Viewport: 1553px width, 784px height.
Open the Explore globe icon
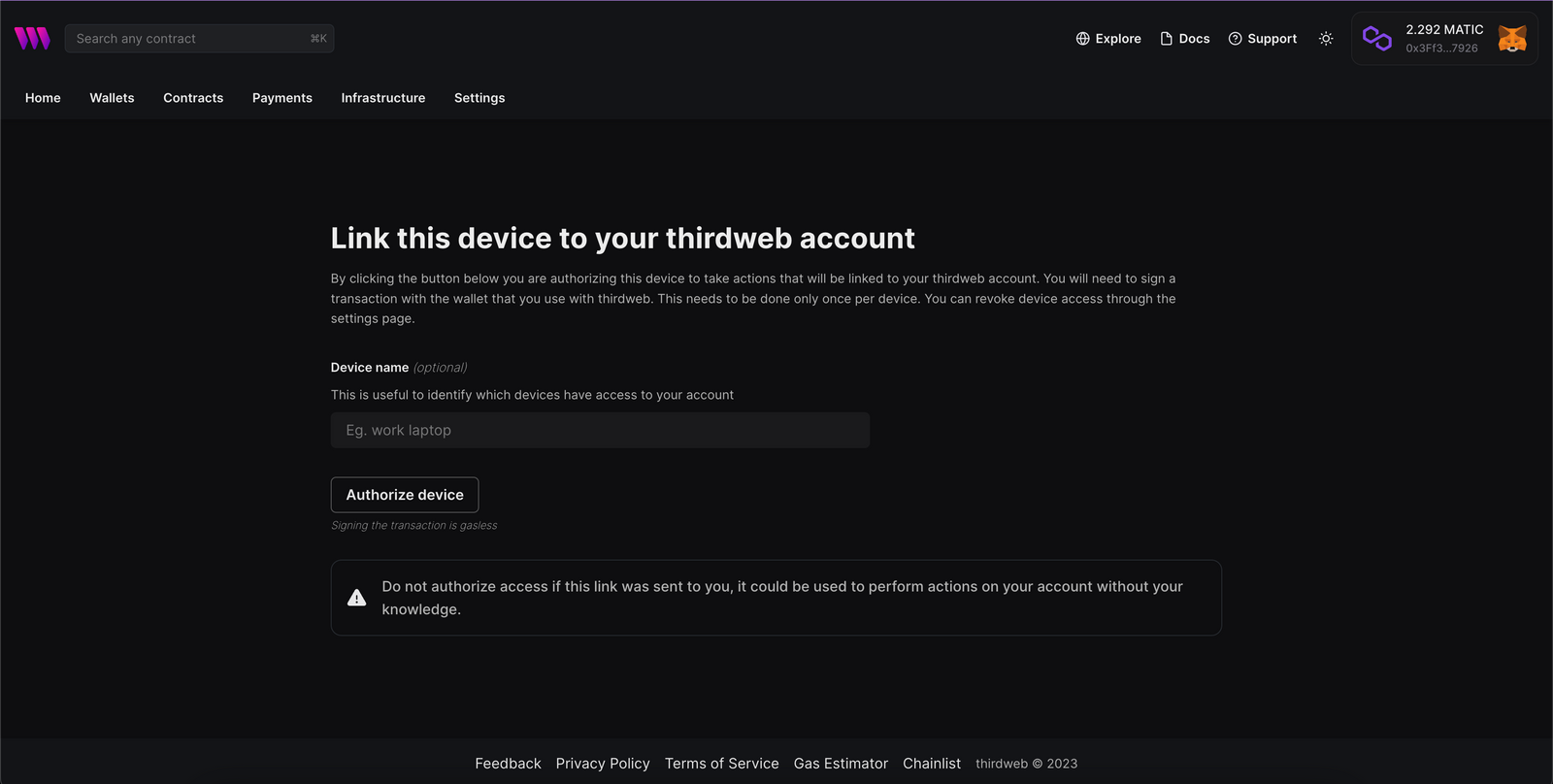pos(1082,38)
